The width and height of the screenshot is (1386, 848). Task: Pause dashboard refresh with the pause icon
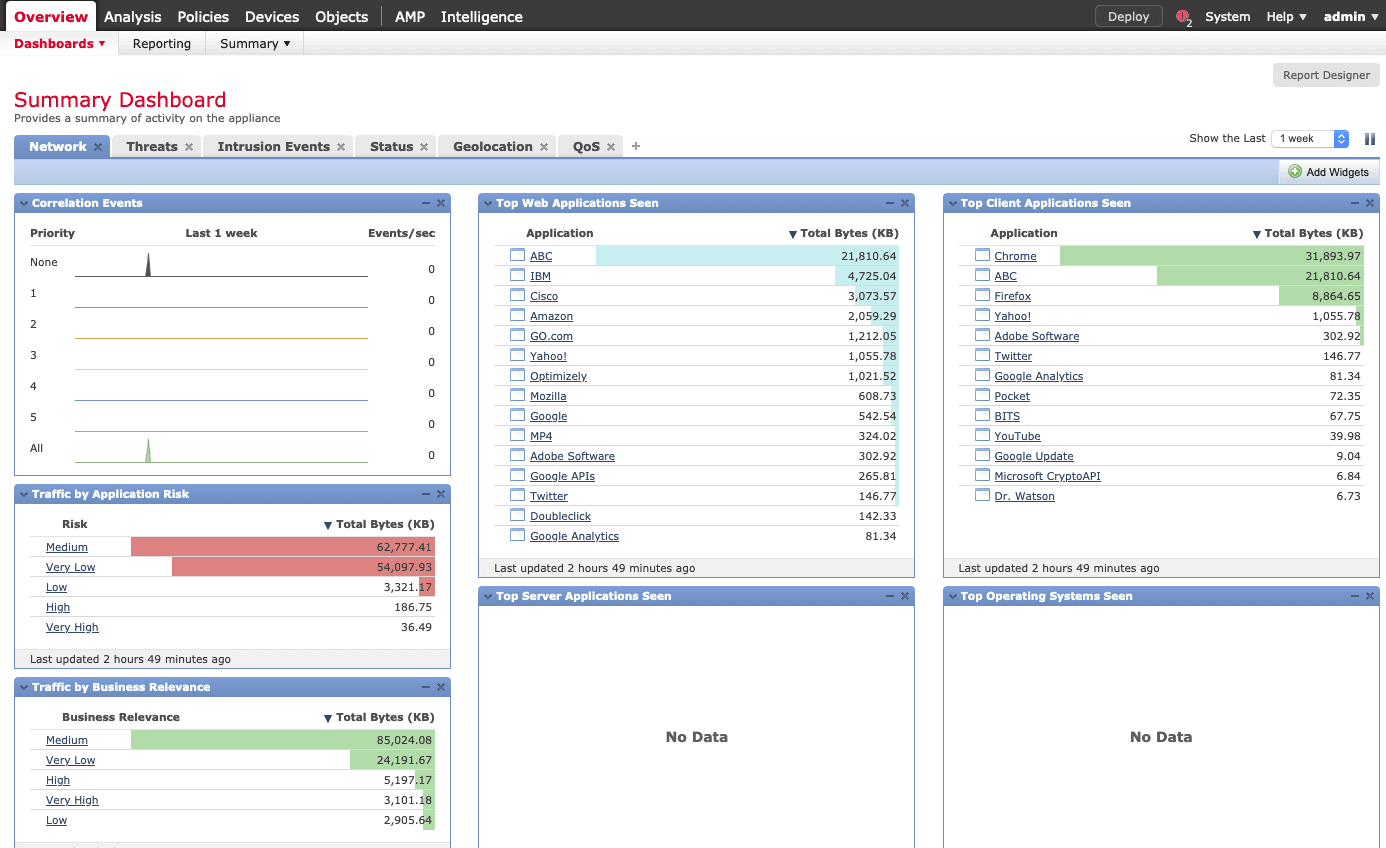click(1370, 139)
